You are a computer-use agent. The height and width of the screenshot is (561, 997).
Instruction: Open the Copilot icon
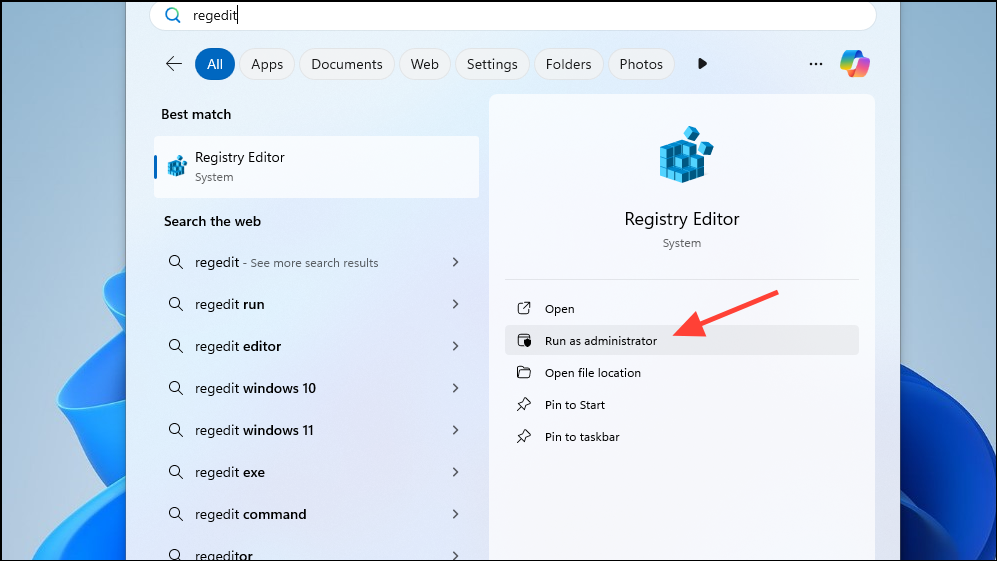(x=855, y=64)
